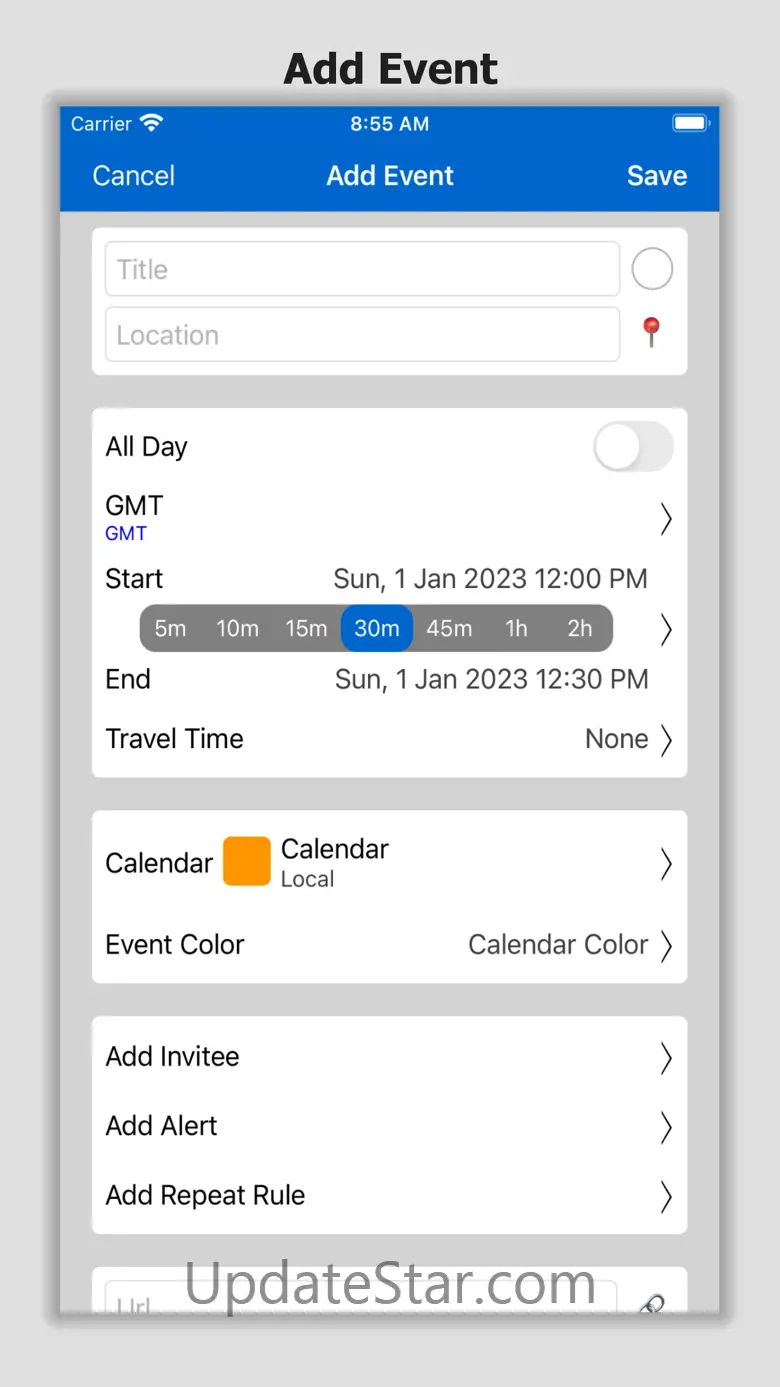Expand Event Color selection
The width and height of the screenshot is (780, 1387).
coord(570,945)
